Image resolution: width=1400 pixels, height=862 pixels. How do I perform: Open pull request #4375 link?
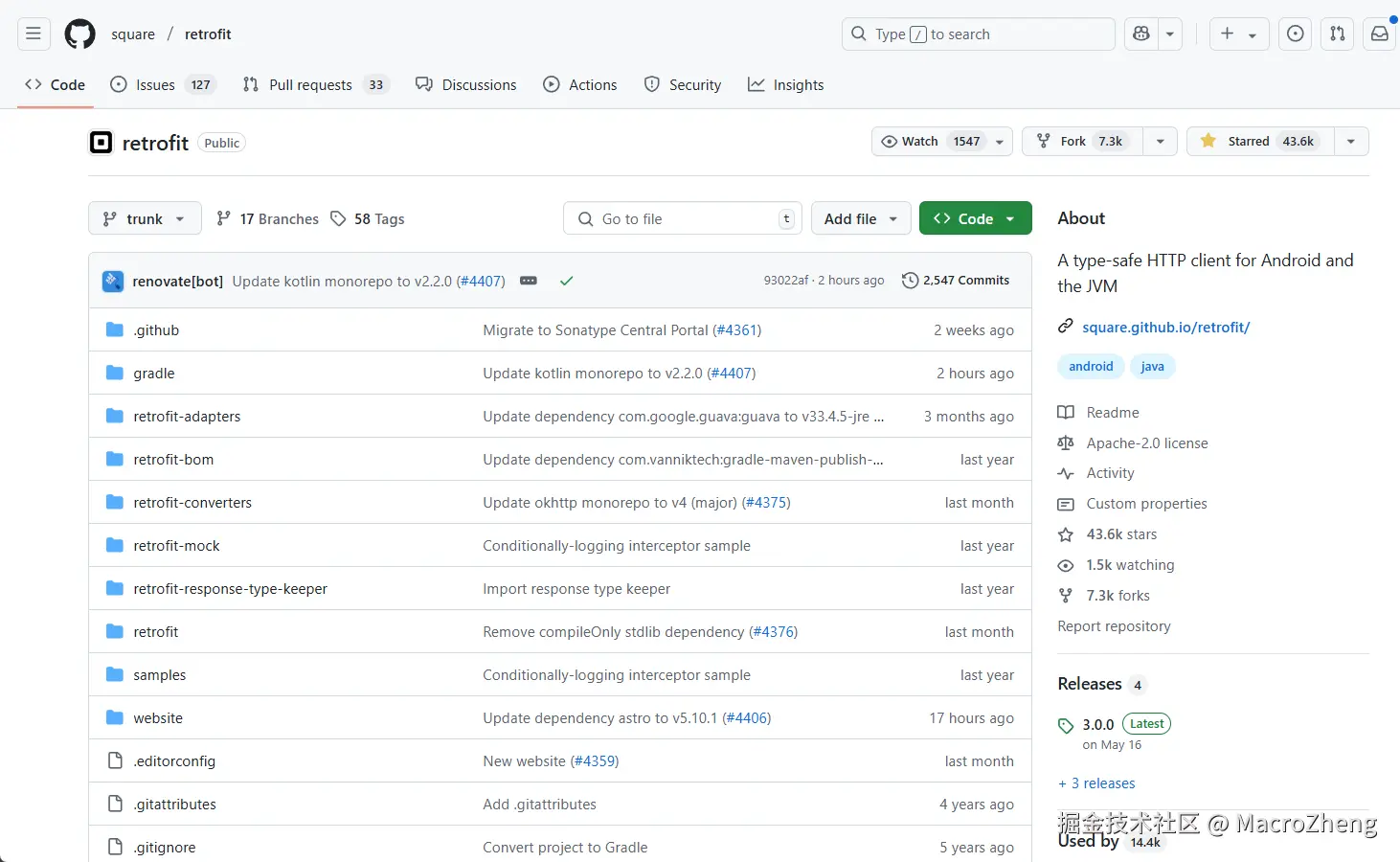[766, 502]
